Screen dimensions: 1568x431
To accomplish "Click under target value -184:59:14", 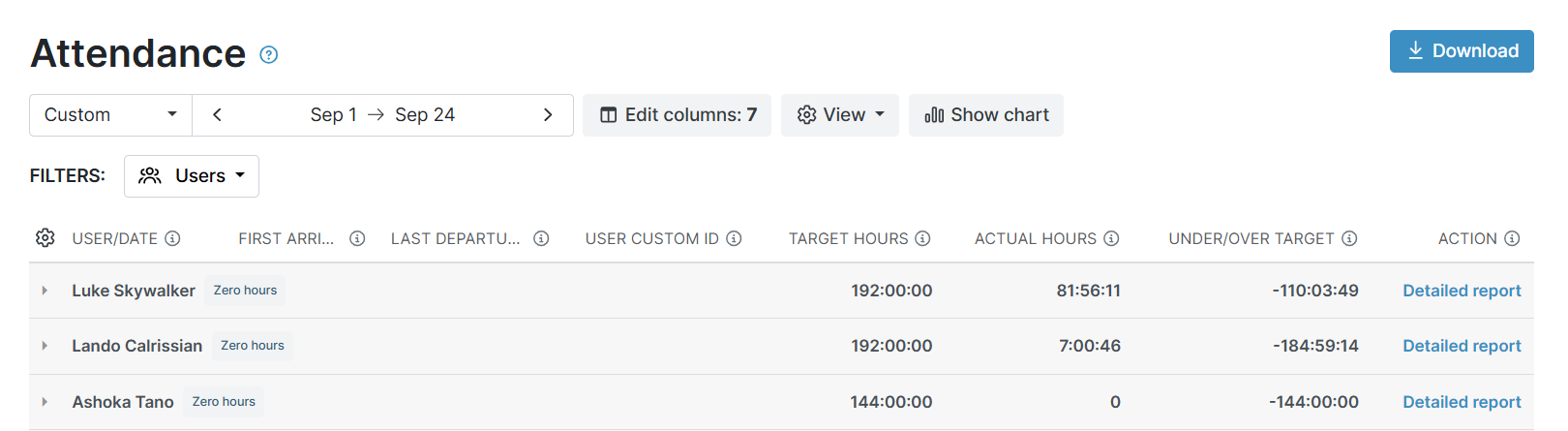I will pyautogui.click(x=1315, y=346).
